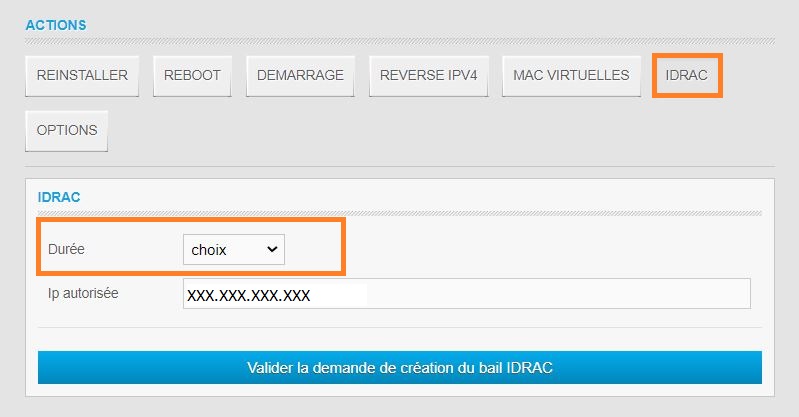
Task: Click the REINSTALLER action button
Action: point(82,75)
